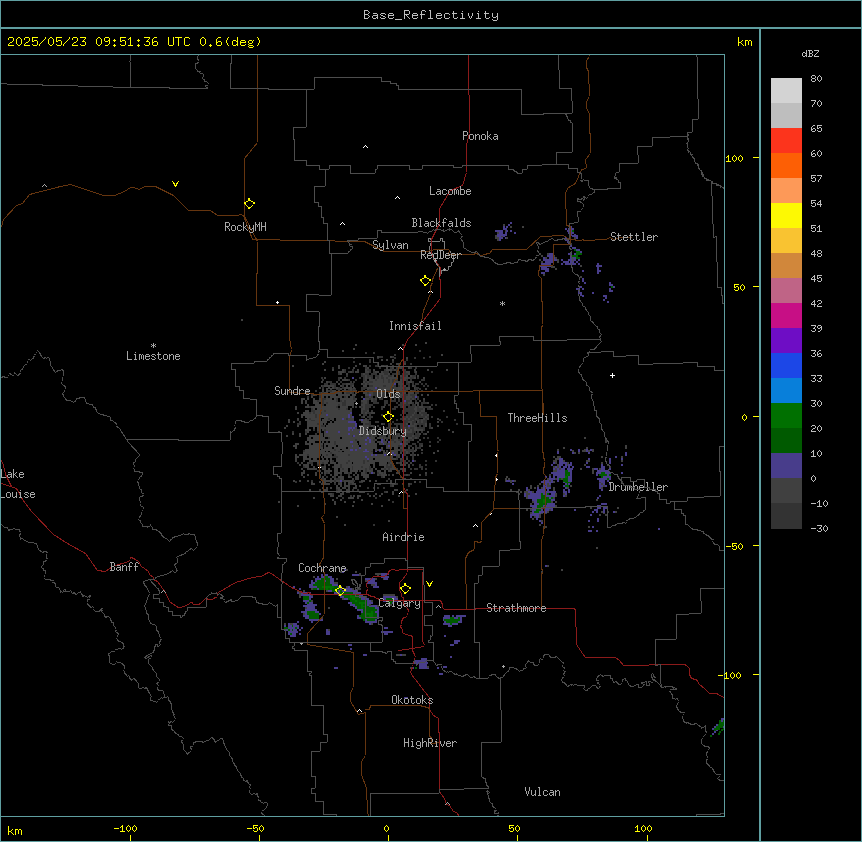This screenshot has height=842, width=862.
Task: Pick the light blue 30-33 dBZ swatch
Action: [786, 391]
